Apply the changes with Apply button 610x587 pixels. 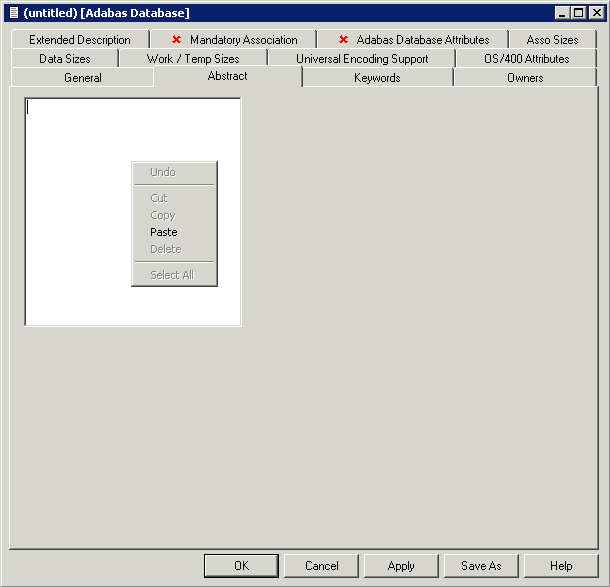coord(401,566)
